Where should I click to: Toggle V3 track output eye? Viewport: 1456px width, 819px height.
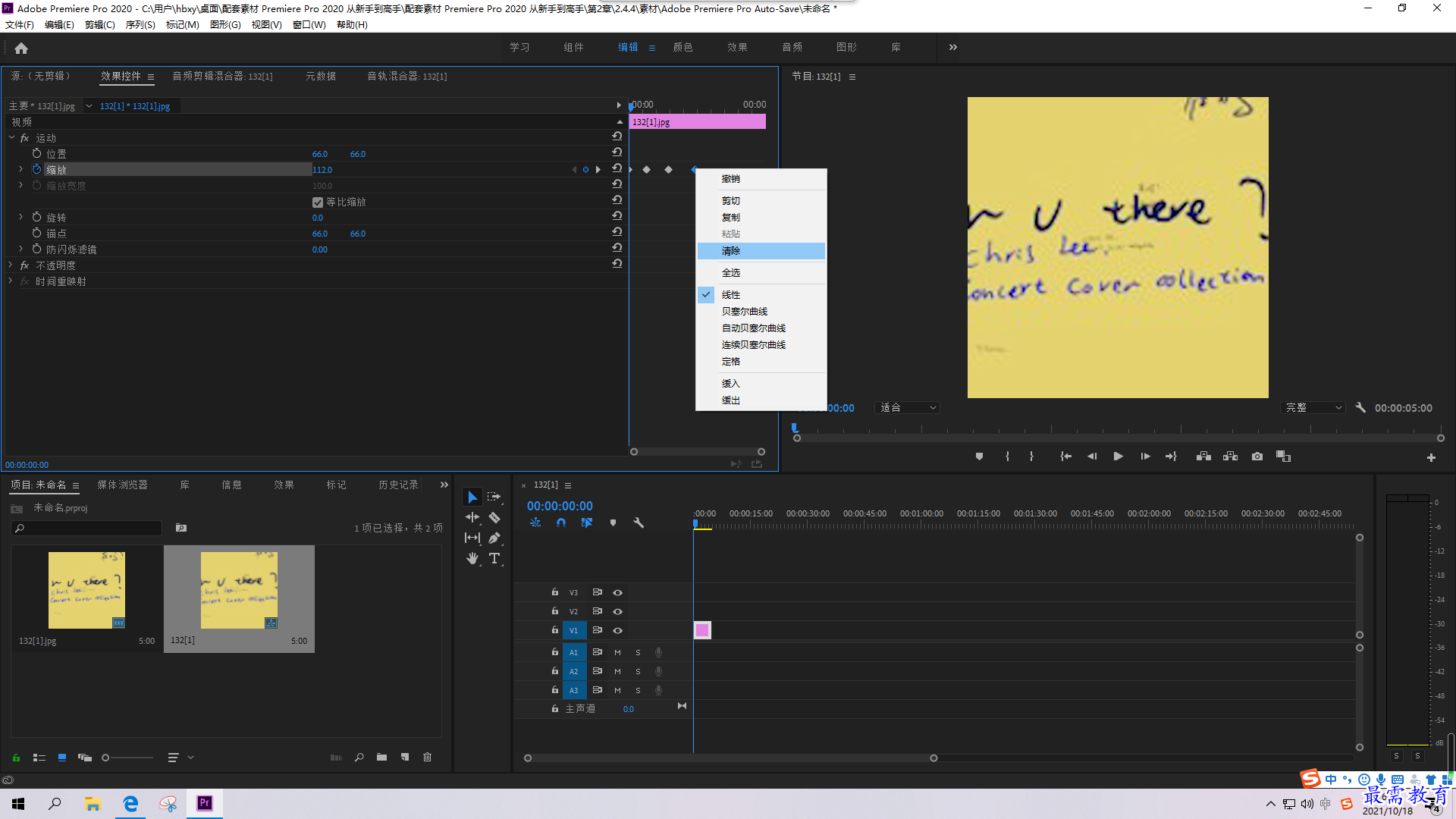pyautogui.click(x=617, y=592)
